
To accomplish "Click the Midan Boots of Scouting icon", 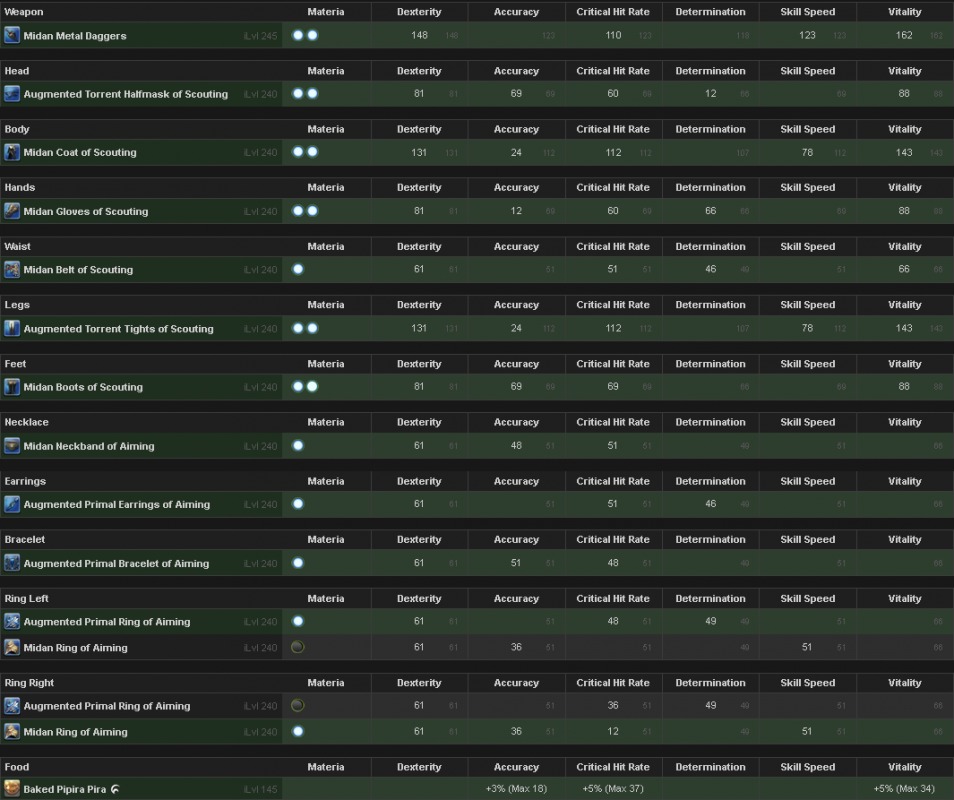I will (x=12, y=387).
